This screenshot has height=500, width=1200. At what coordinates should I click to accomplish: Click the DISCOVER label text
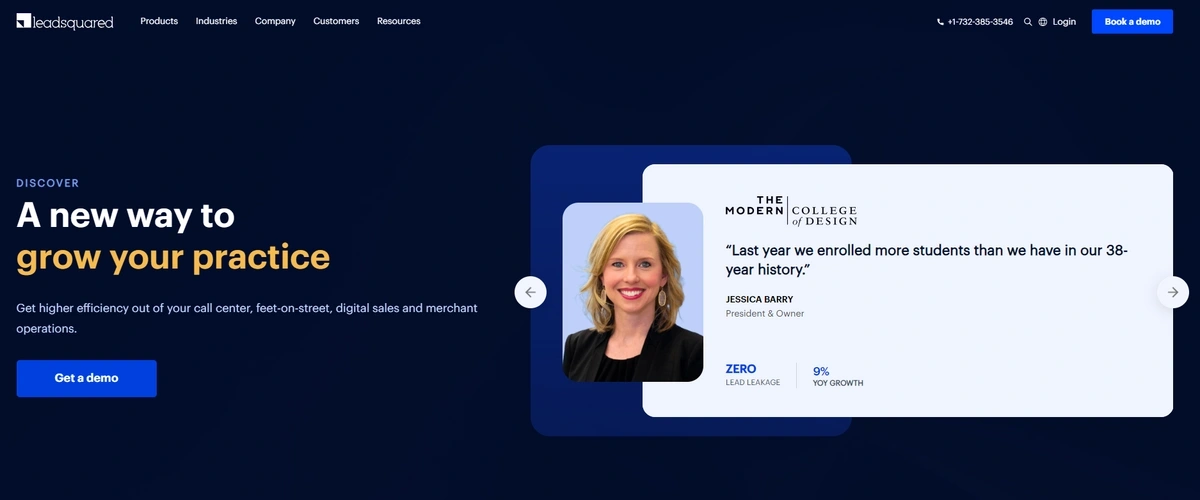(48, 183)
